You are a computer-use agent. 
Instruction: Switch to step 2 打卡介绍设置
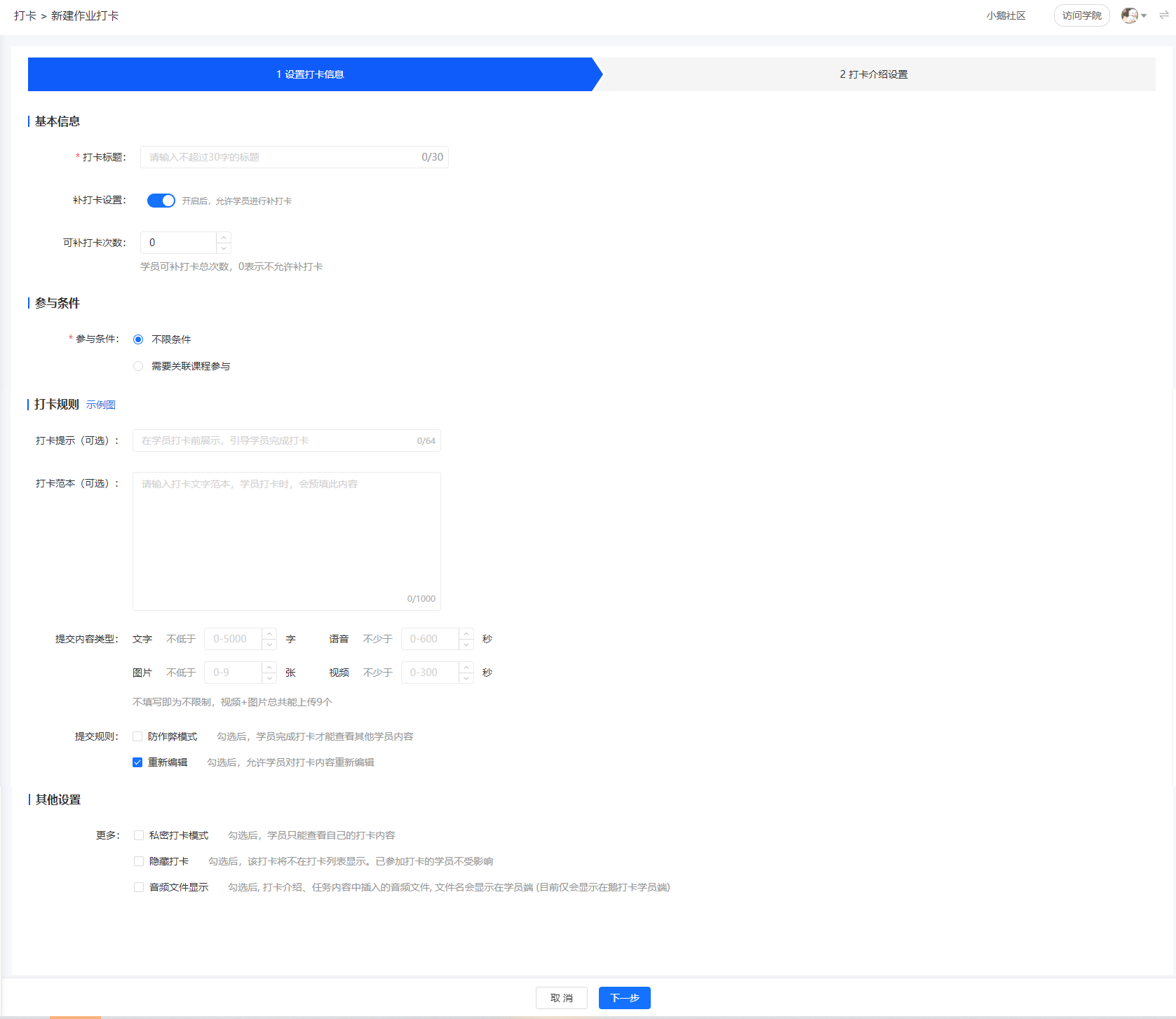874,74
